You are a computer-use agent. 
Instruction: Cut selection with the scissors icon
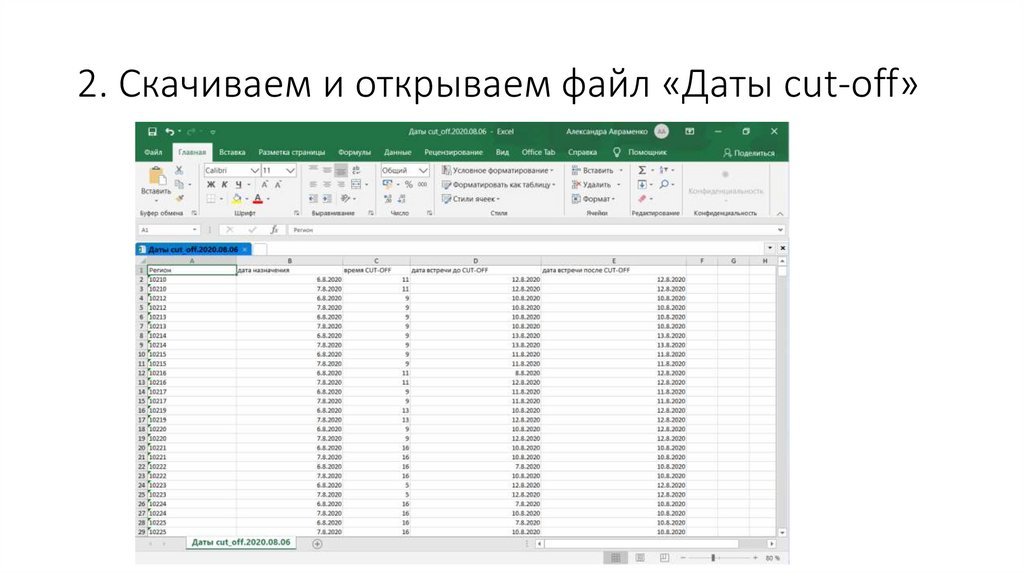pos(179,170)
